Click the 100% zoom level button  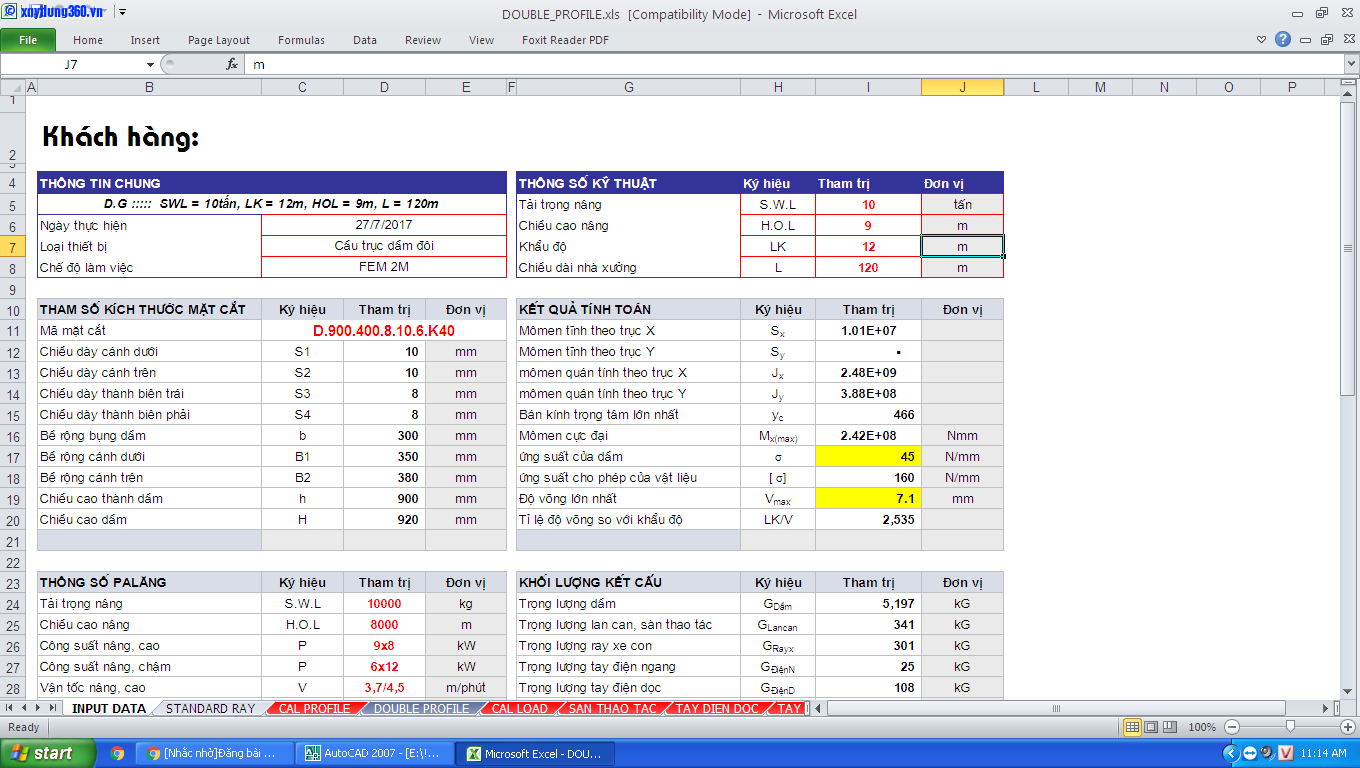pyautogui.click(x=1202, y=727)
